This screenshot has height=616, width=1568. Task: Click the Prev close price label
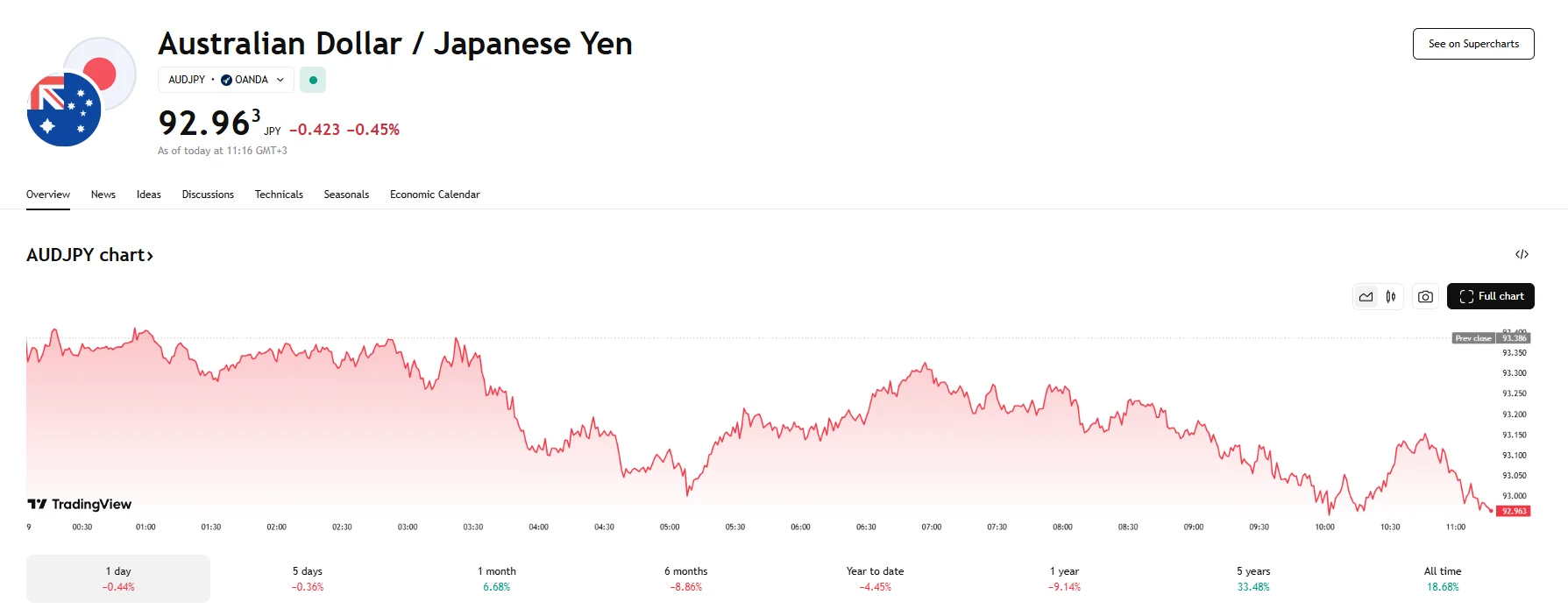[x=1472, y=338]
